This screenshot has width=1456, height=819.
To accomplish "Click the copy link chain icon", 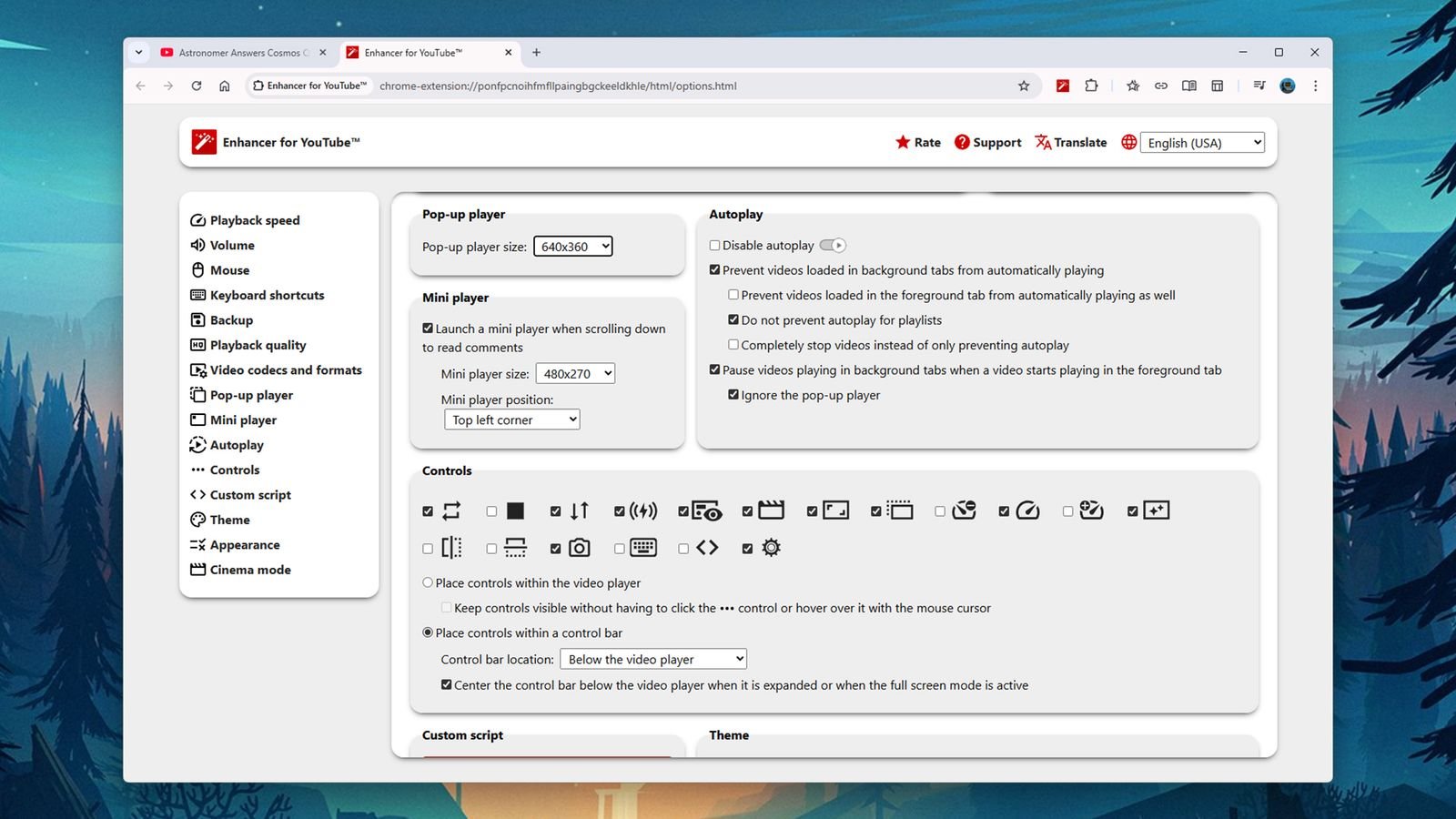I will 1161,86.
